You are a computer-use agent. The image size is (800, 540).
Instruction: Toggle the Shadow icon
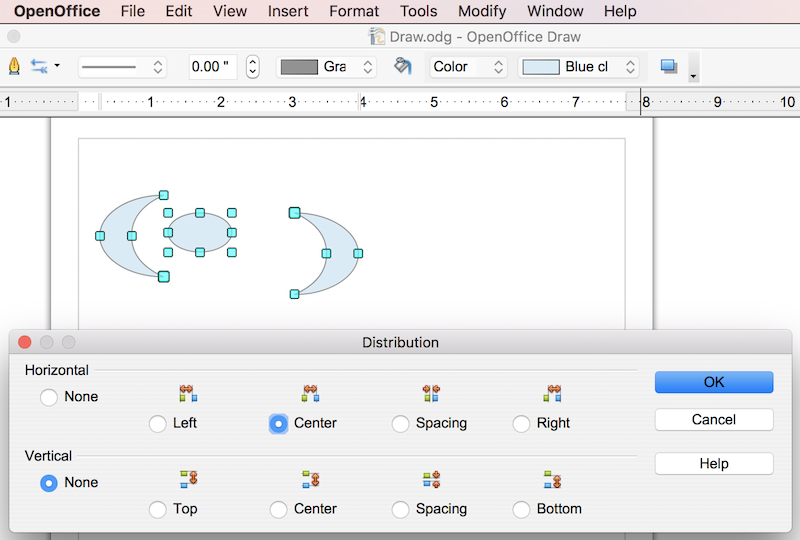tap(668, 66)
